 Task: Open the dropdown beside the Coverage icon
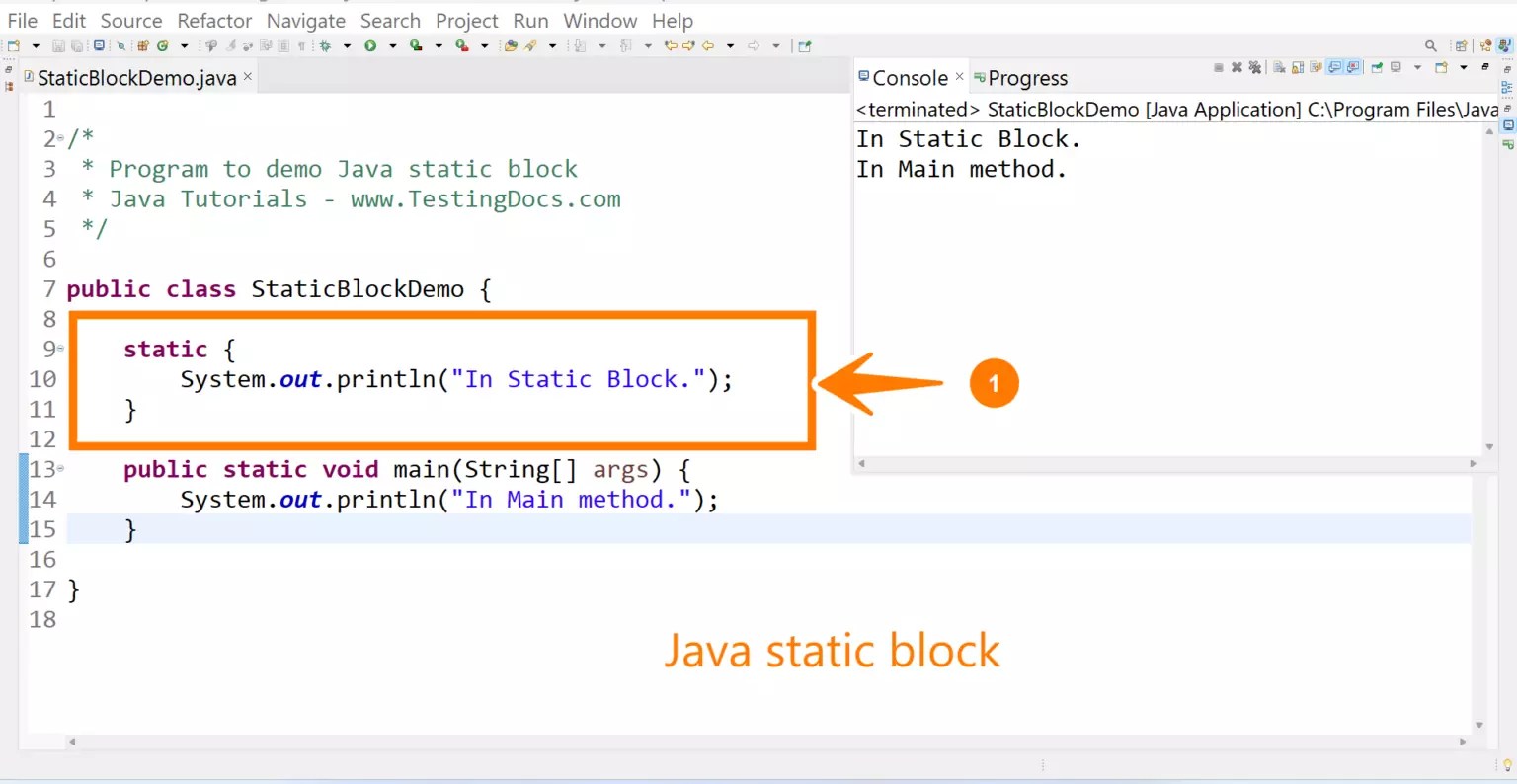tap(439, 45)
